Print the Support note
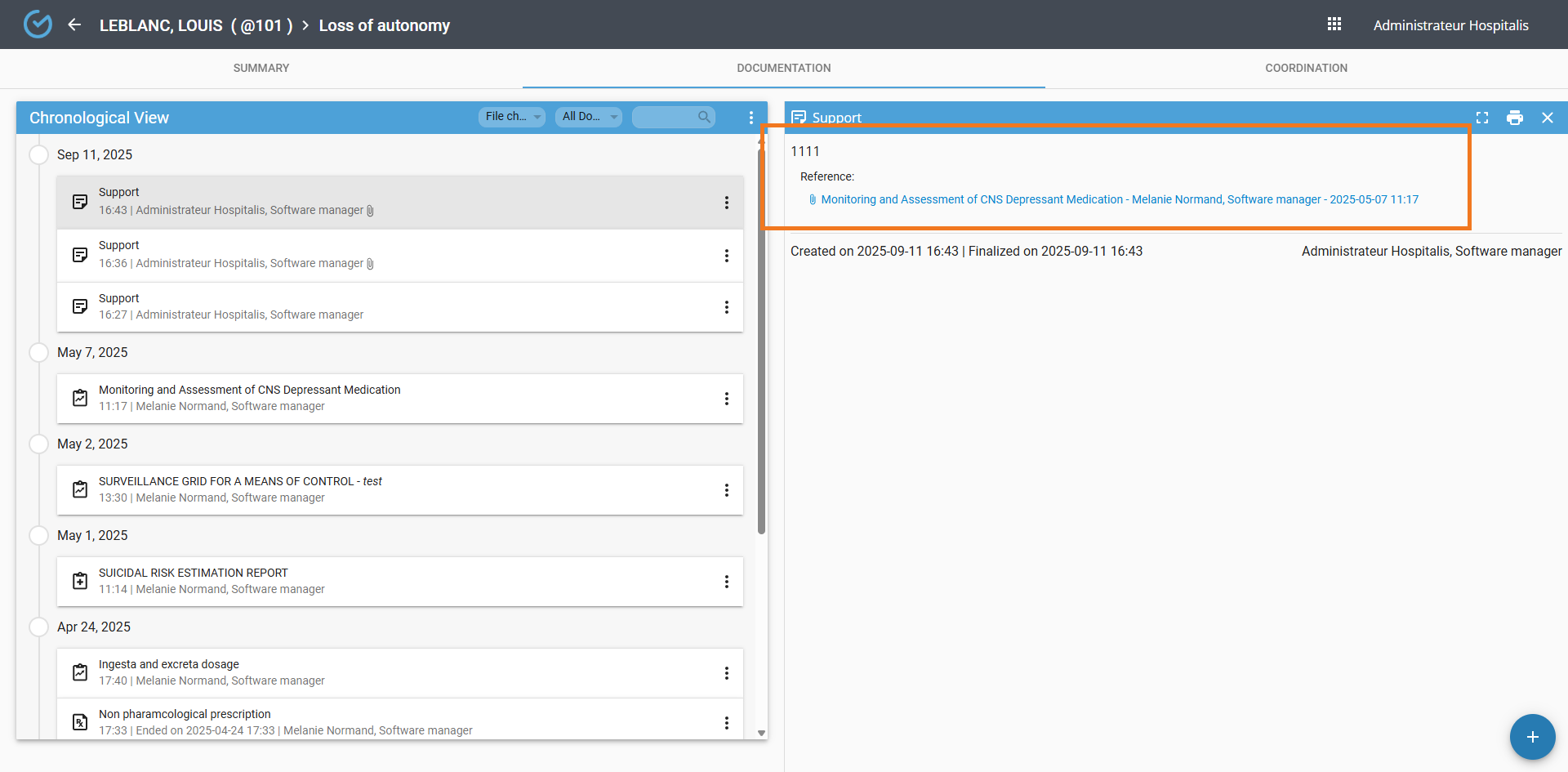1568x772 pixels. click(x=1515, y=118)
